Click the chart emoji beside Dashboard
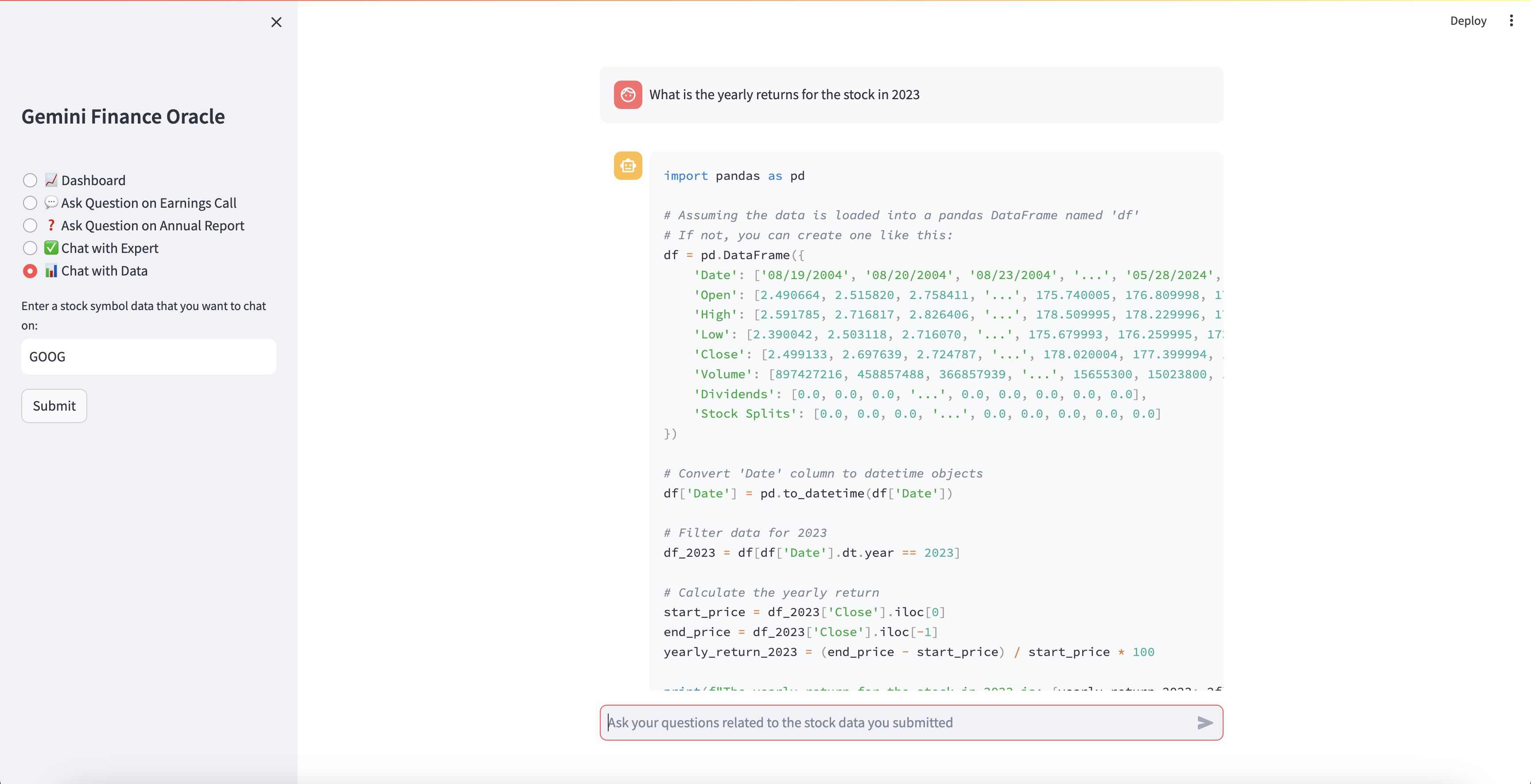Screen dimensions: 1531x784 click(x=51, y=180)
